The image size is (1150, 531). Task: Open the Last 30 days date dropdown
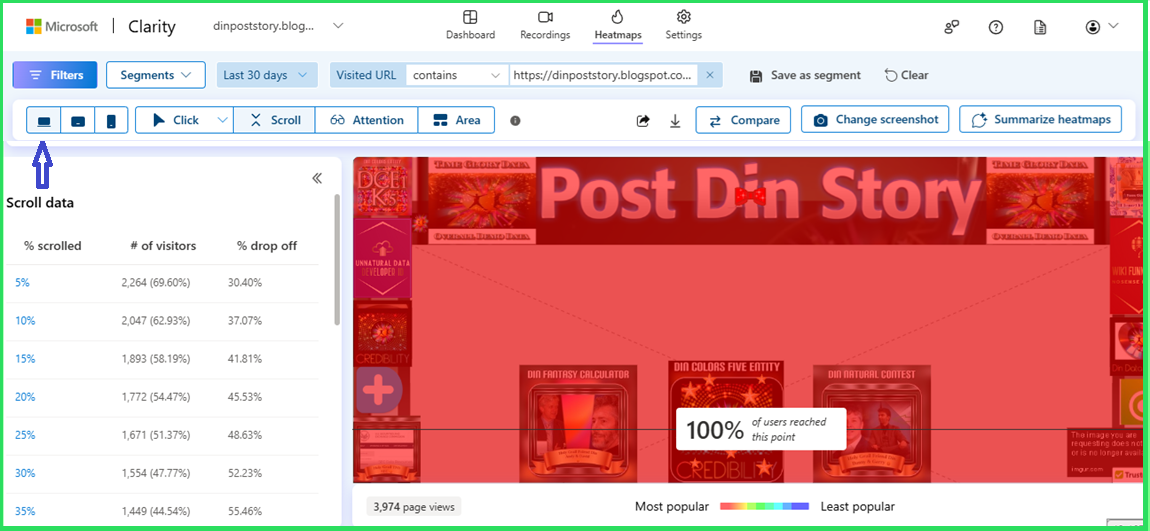pyautogui.click(x=267, y=75)
